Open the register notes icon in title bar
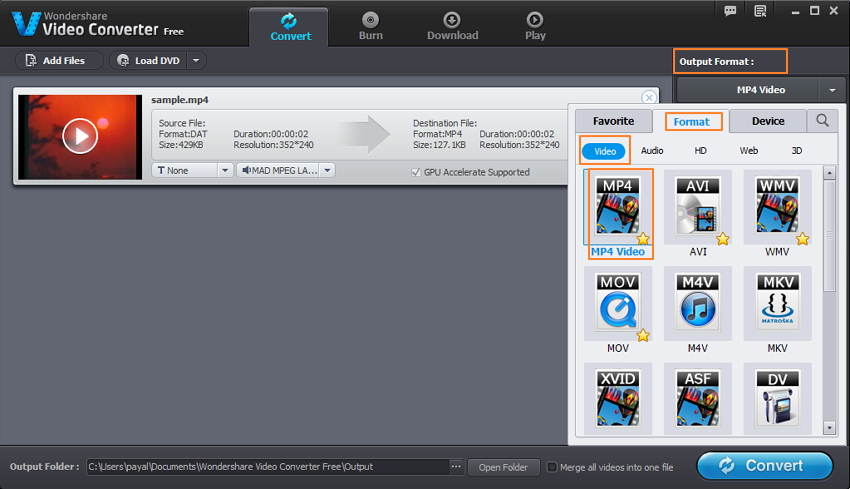This screenshot has height=489, width=850. (760, 11)
